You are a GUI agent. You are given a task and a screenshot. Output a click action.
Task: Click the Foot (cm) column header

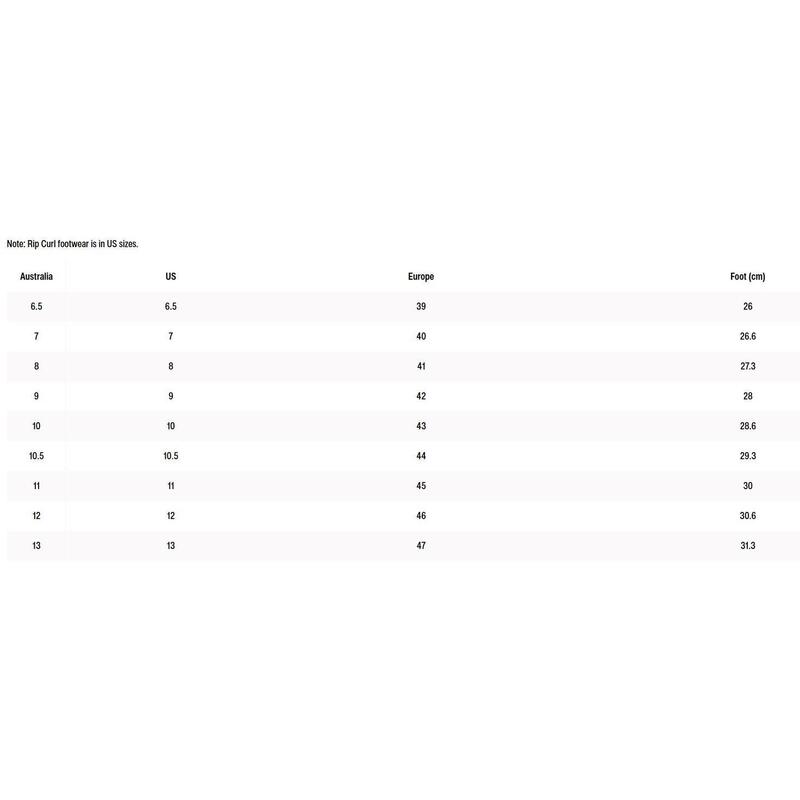coord(747,277)
